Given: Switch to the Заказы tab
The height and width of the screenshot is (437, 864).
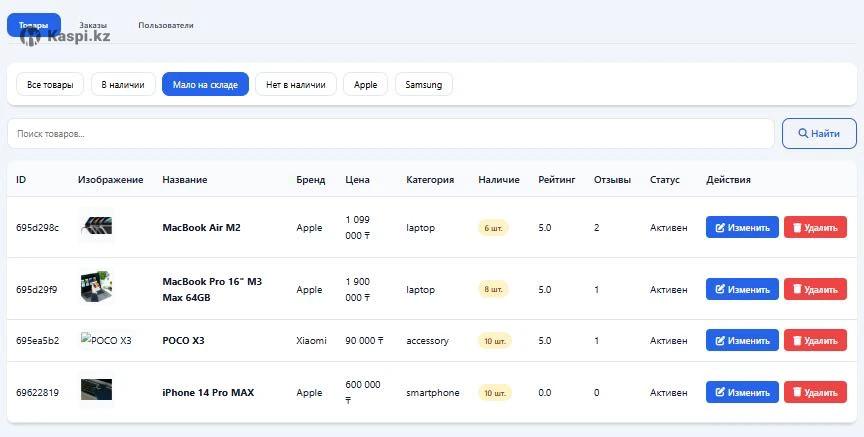Looking at the screenshot, I should [93, 25].
